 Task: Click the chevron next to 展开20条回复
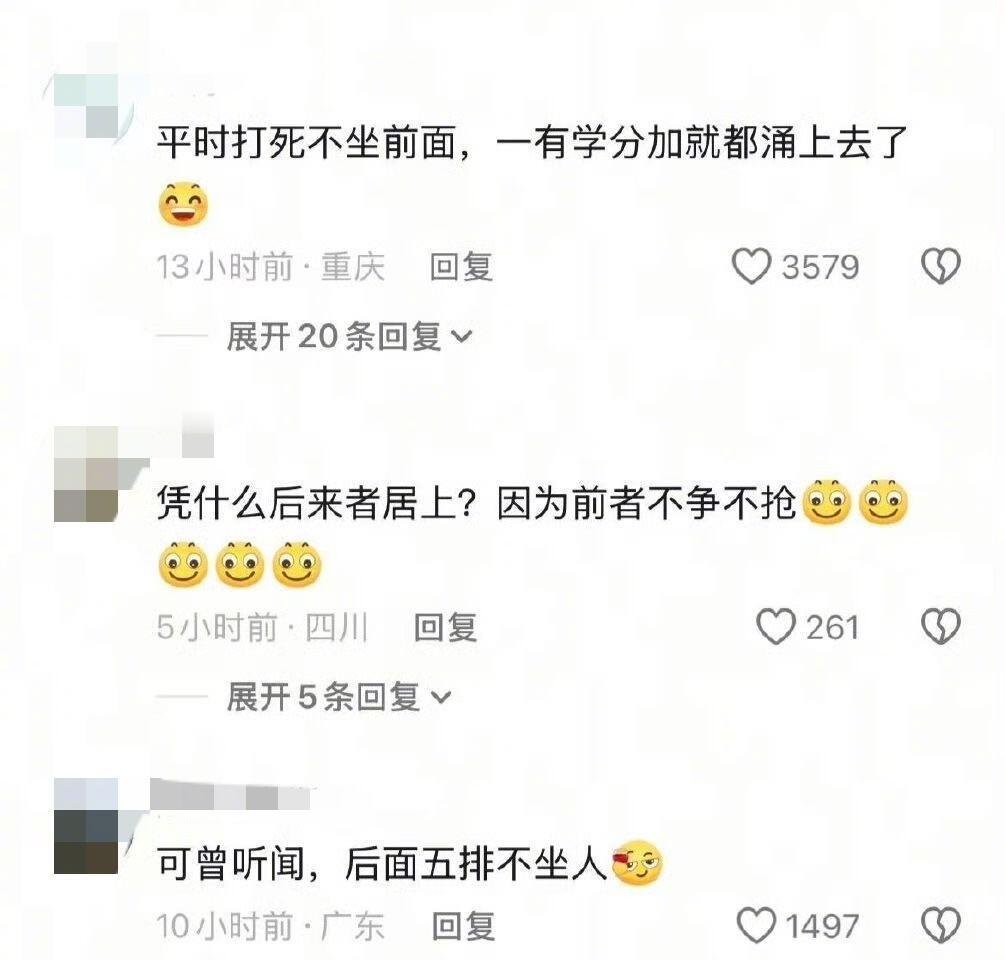[462, 336]
